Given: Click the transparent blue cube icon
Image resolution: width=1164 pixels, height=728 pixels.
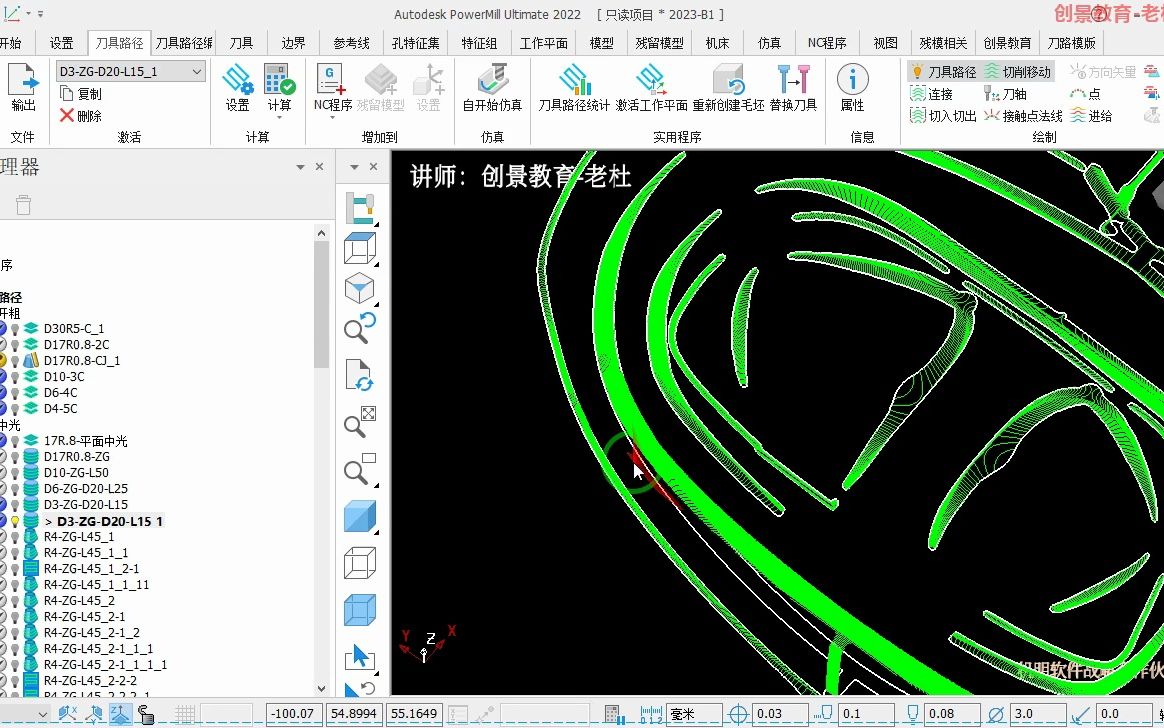Looking at the screenshot, I should tap(360, 611).
